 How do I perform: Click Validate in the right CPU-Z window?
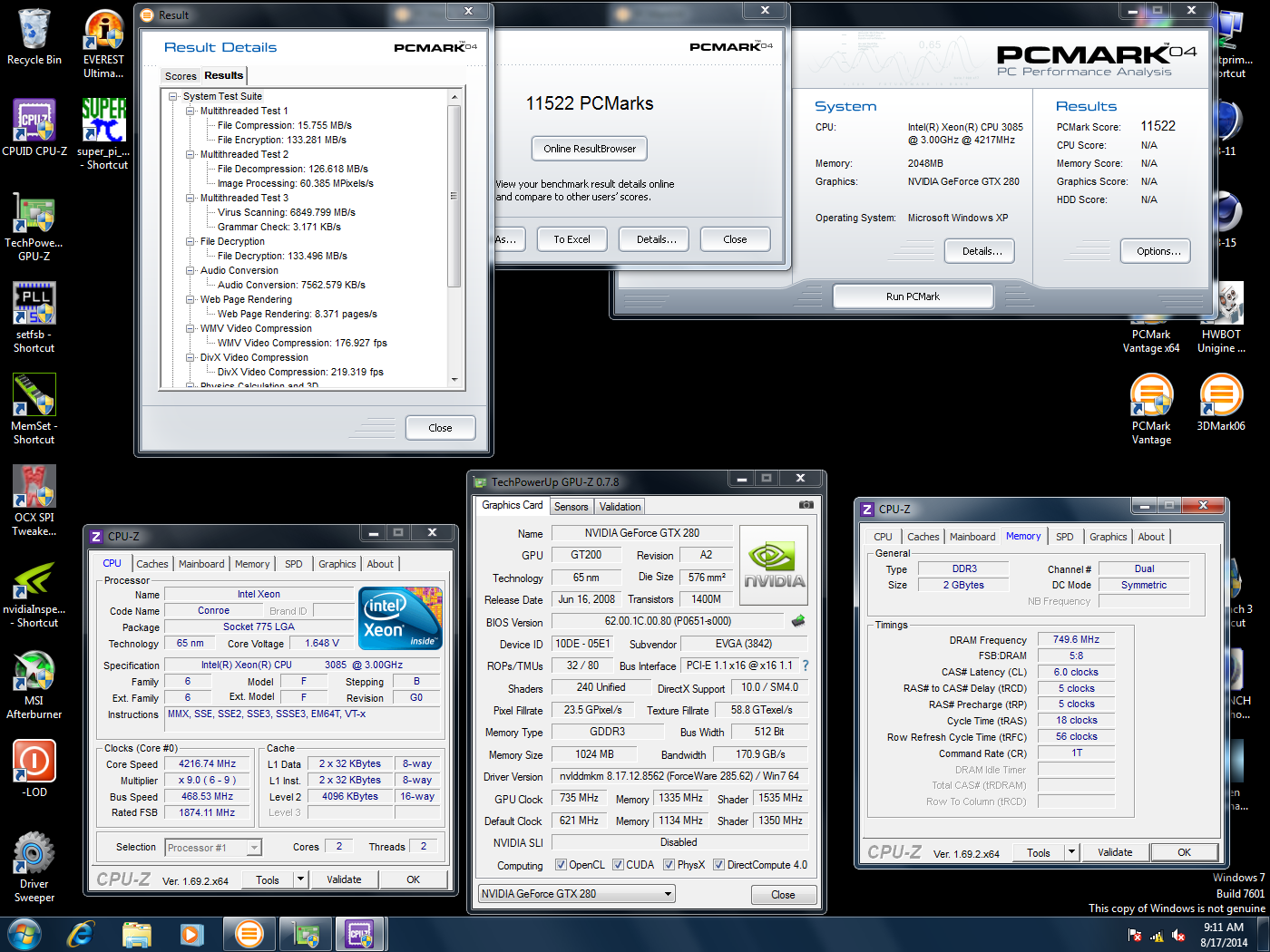[1115, 852]
